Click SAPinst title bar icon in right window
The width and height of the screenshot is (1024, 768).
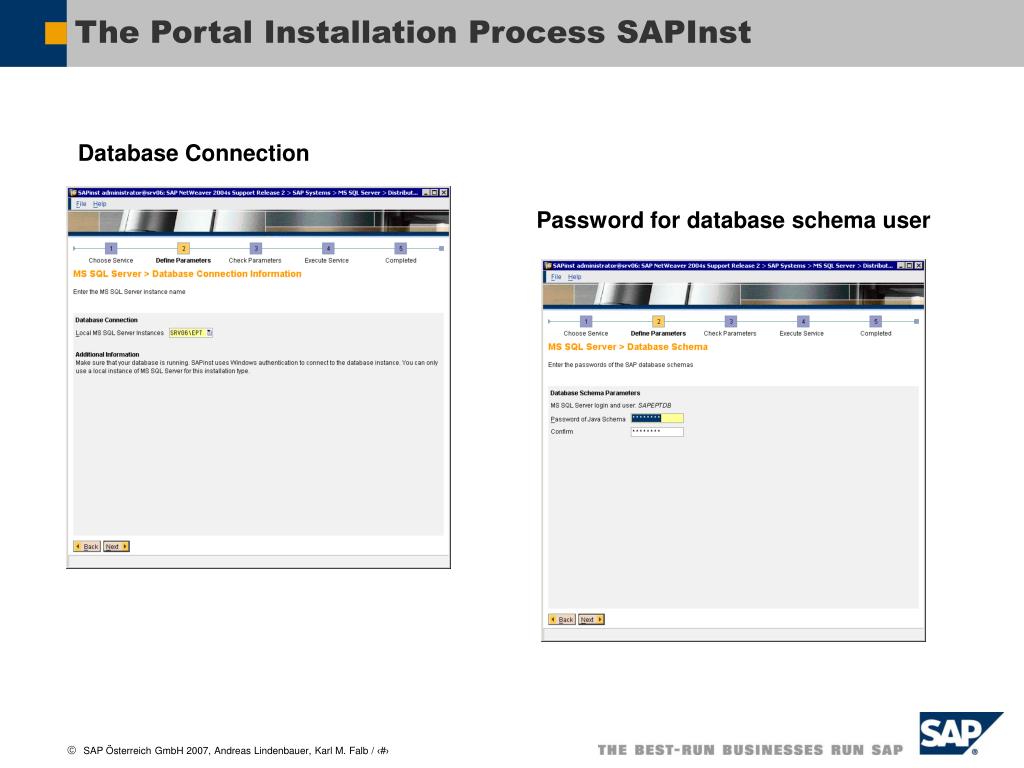(548, 266)
